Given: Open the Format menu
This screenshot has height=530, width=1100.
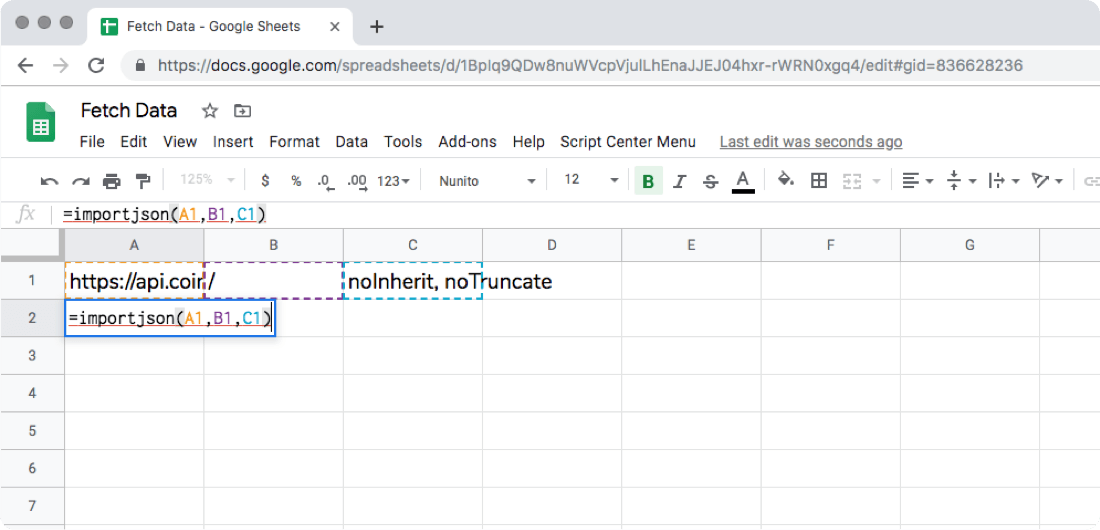Looking at the screenshot, I should [x=294, y=142].
